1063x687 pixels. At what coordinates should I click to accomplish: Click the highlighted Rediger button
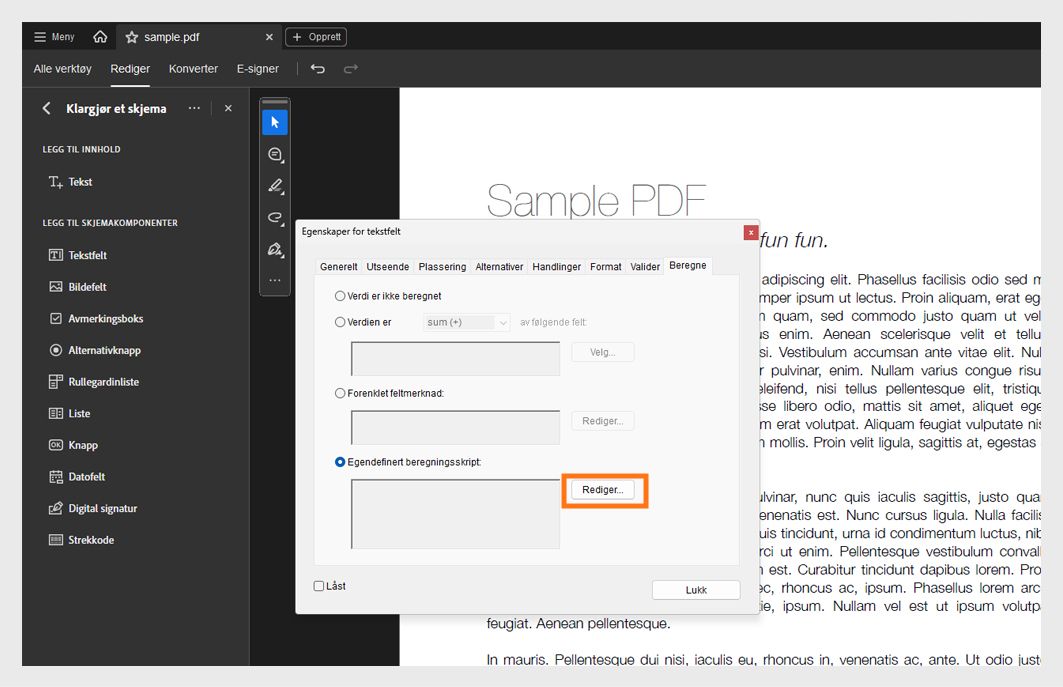point(602,490)
